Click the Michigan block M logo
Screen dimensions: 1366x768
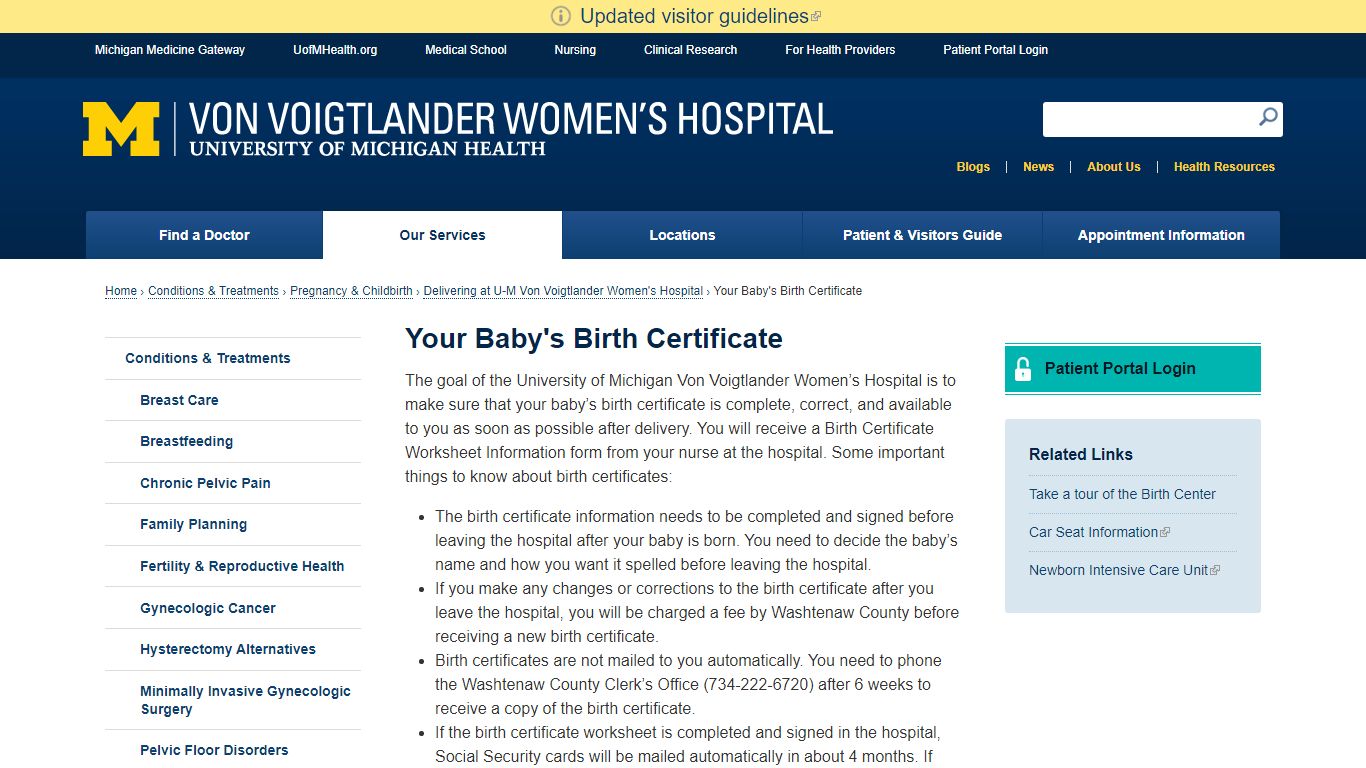tap(121, 129)
